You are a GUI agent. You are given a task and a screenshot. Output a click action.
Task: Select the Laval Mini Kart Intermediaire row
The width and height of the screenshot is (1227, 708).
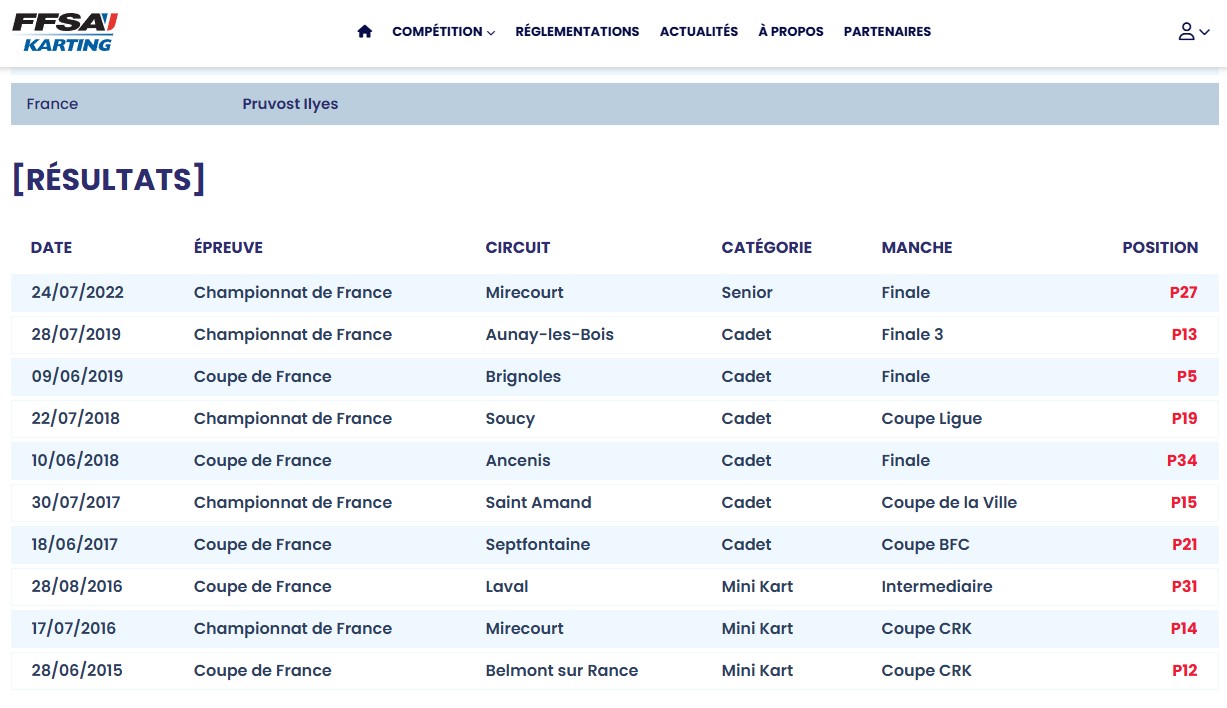click(x=614, y=587)
